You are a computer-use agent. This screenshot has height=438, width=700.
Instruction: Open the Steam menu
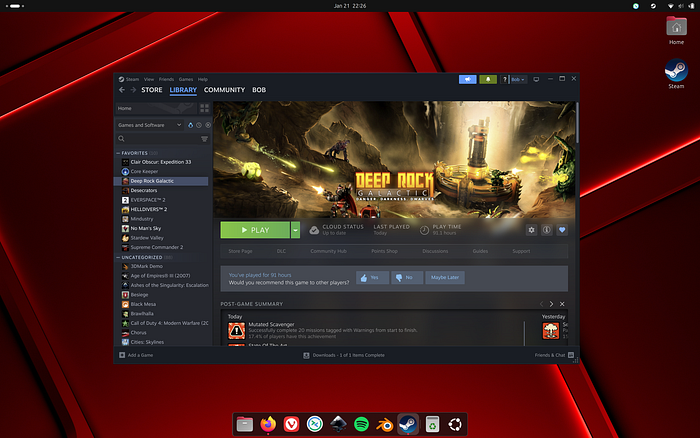(x=132, y=79)
